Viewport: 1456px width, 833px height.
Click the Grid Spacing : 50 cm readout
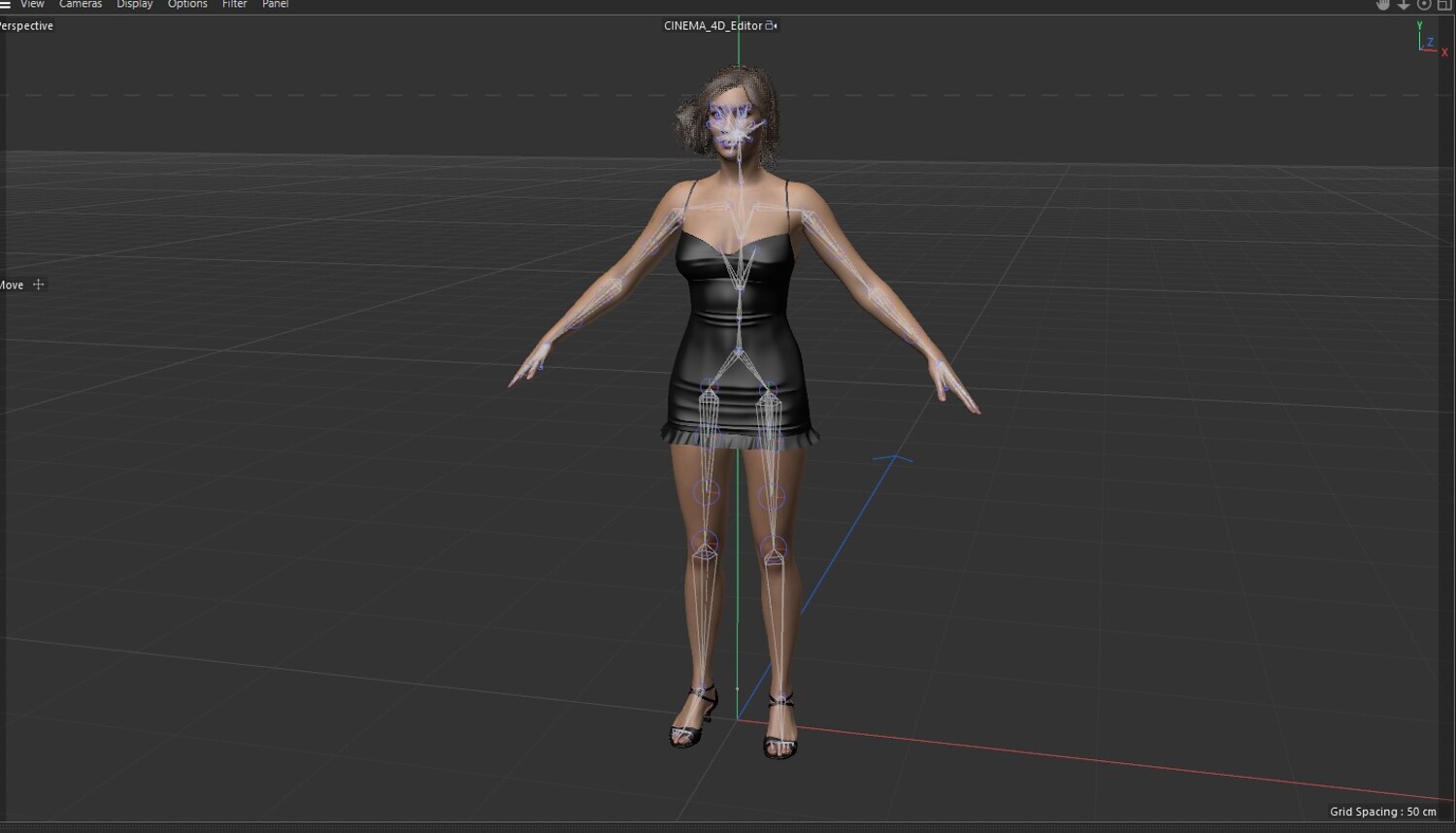click(1382, 812)
